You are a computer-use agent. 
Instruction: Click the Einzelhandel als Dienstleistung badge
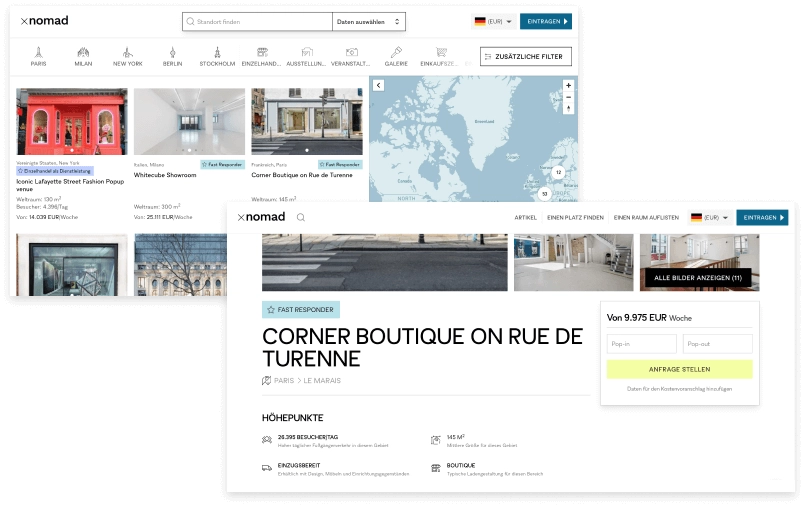[x=54, y=171]
